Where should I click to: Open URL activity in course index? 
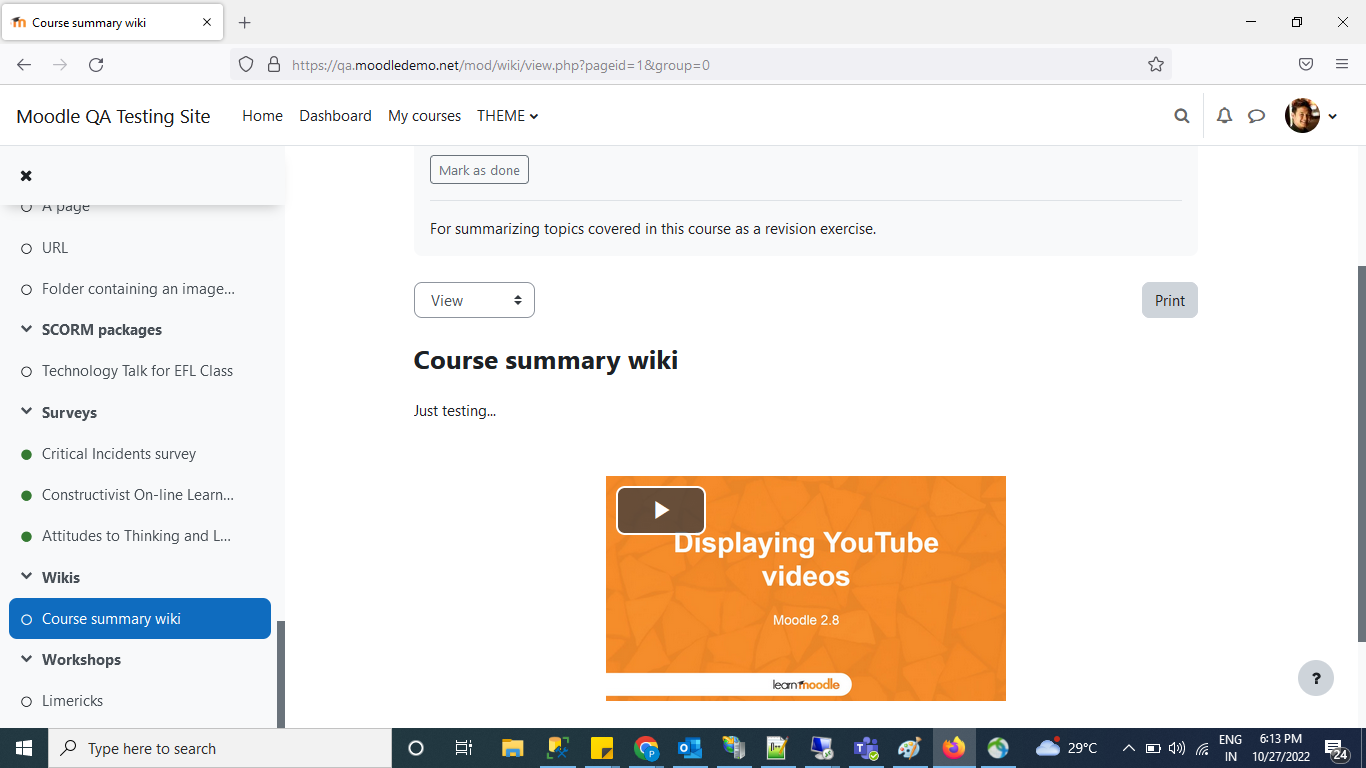55,247
